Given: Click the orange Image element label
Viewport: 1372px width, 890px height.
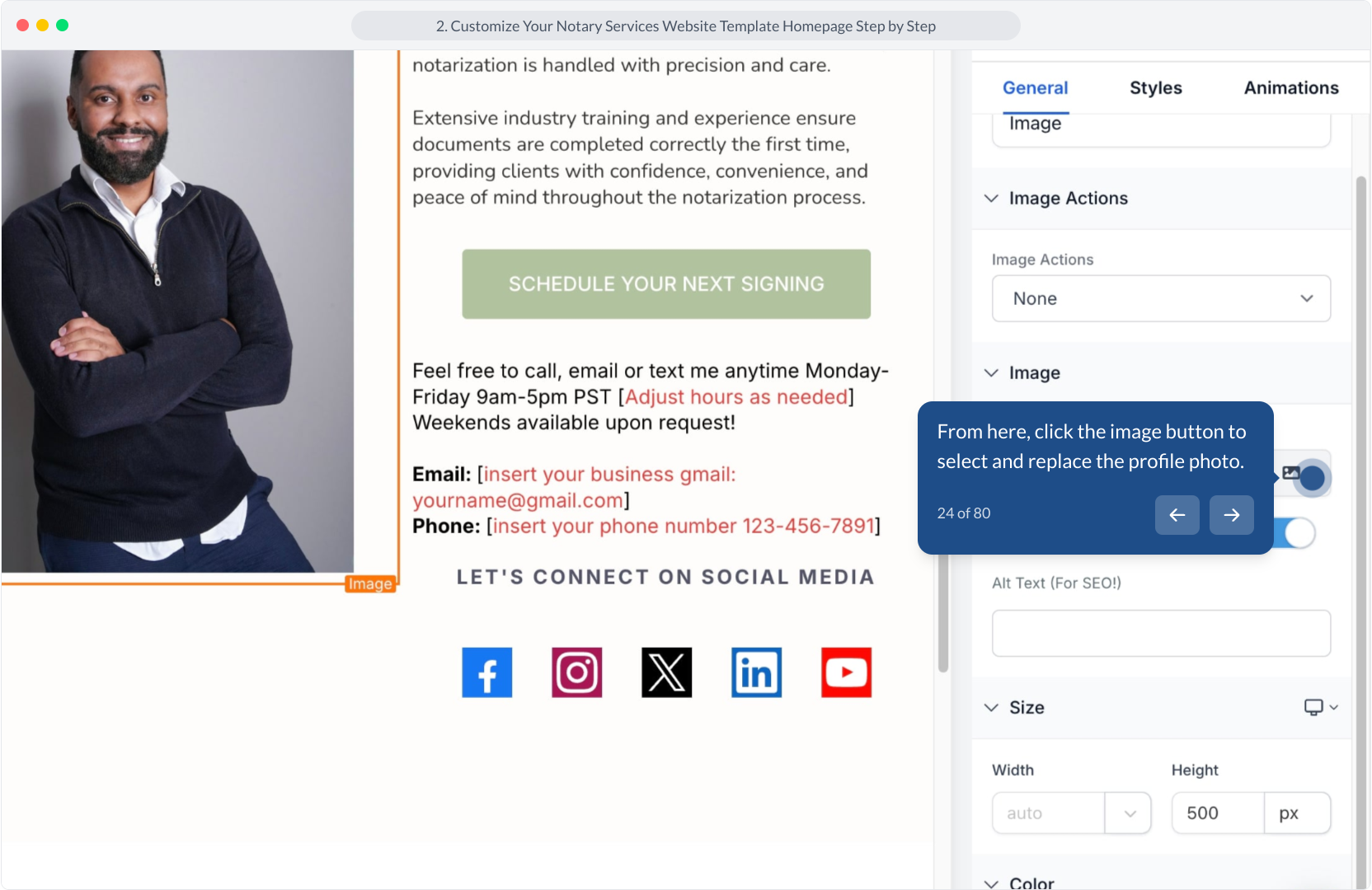Looking at the screenshot, I should 370,584.
